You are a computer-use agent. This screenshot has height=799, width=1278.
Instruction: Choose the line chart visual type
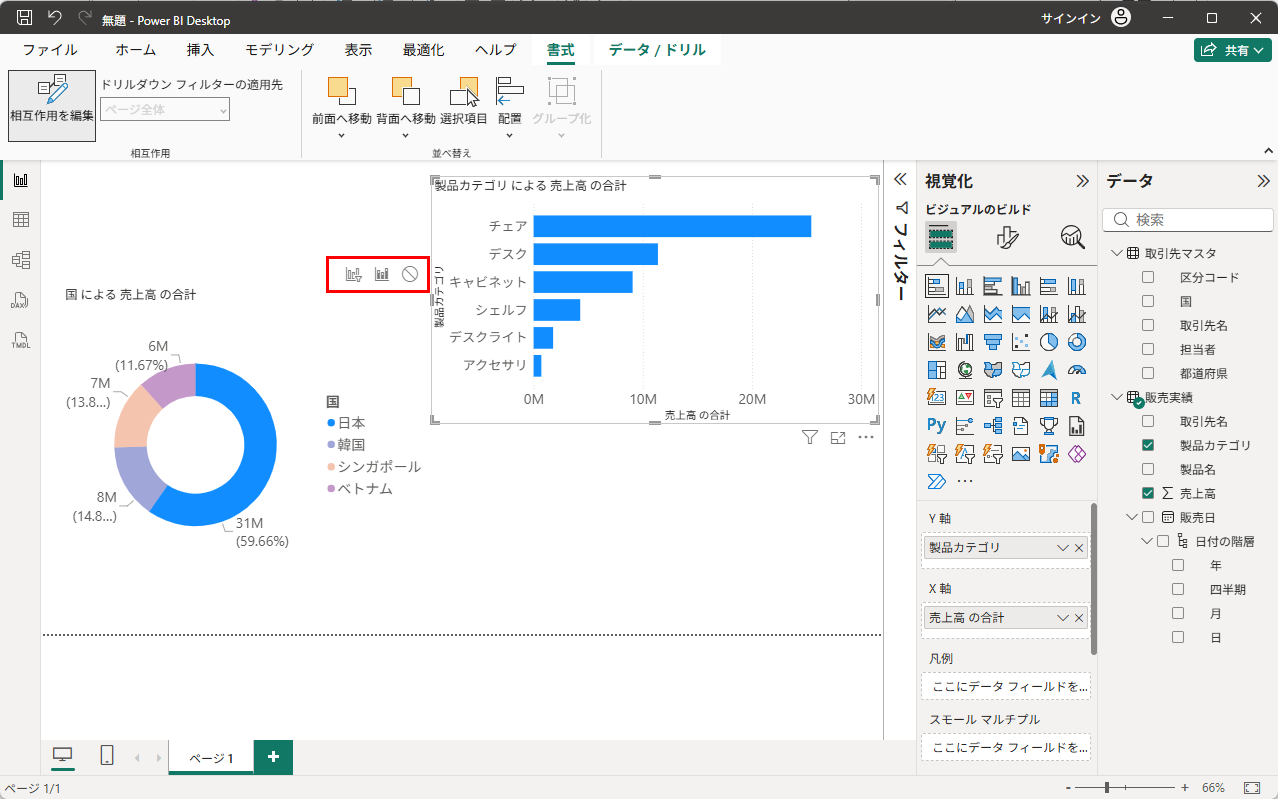[x=937, y=315]
